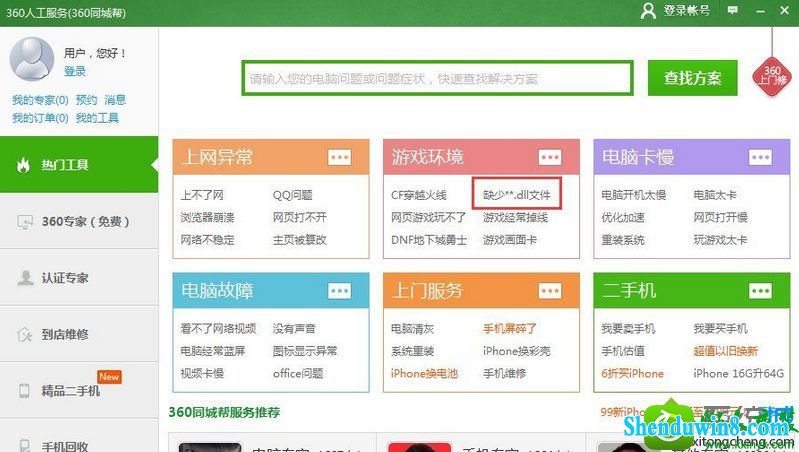The width and height of the screenshot is (799, 452).
Task: Click 上不了网 under 上网异常
Action: click(202, 195)
